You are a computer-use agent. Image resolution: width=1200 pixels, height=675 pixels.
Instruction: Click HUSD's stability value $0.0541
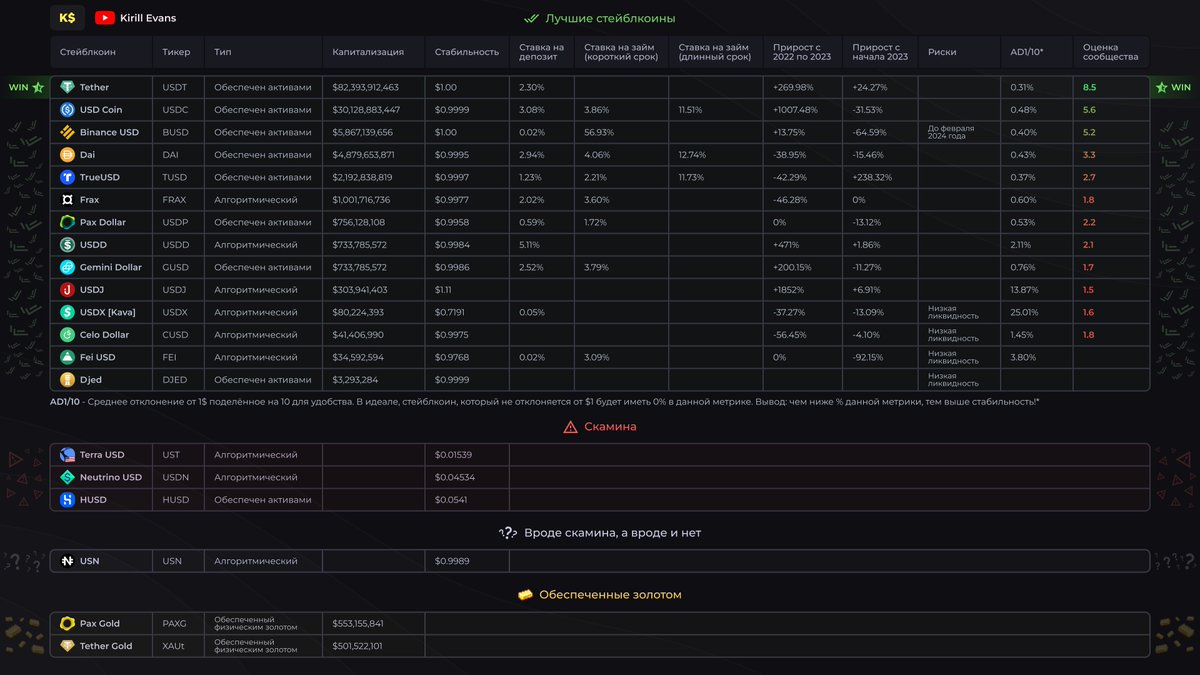452,499
